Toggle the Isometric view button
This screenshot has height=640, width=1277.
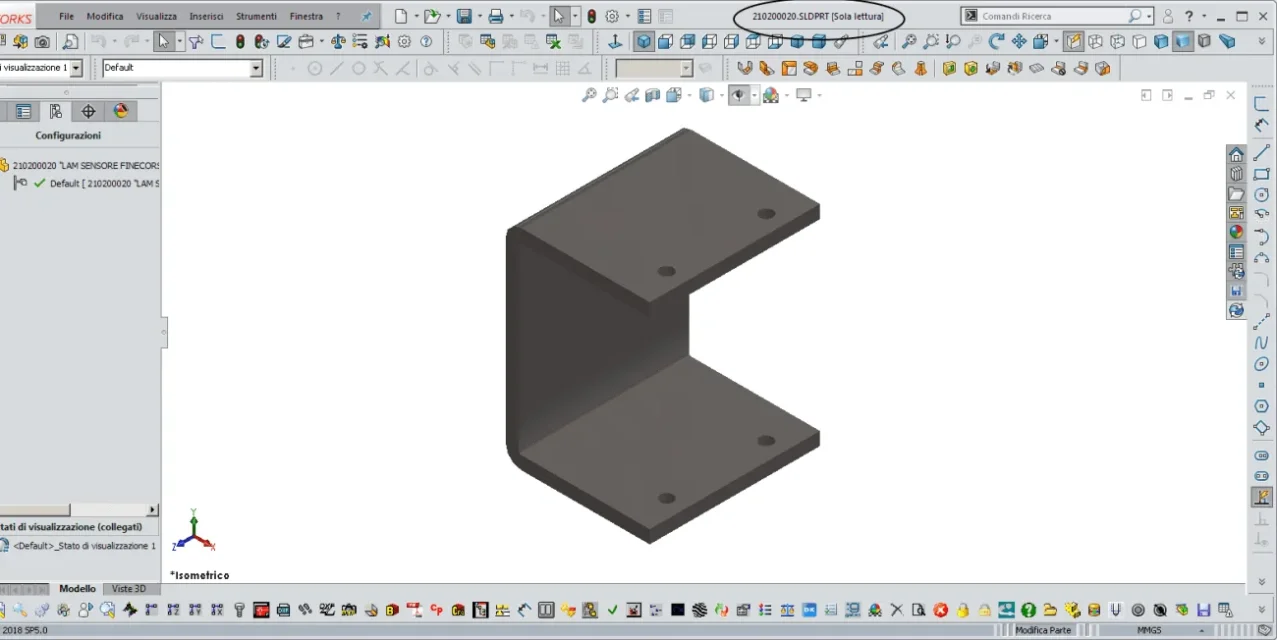pos(644,42)
